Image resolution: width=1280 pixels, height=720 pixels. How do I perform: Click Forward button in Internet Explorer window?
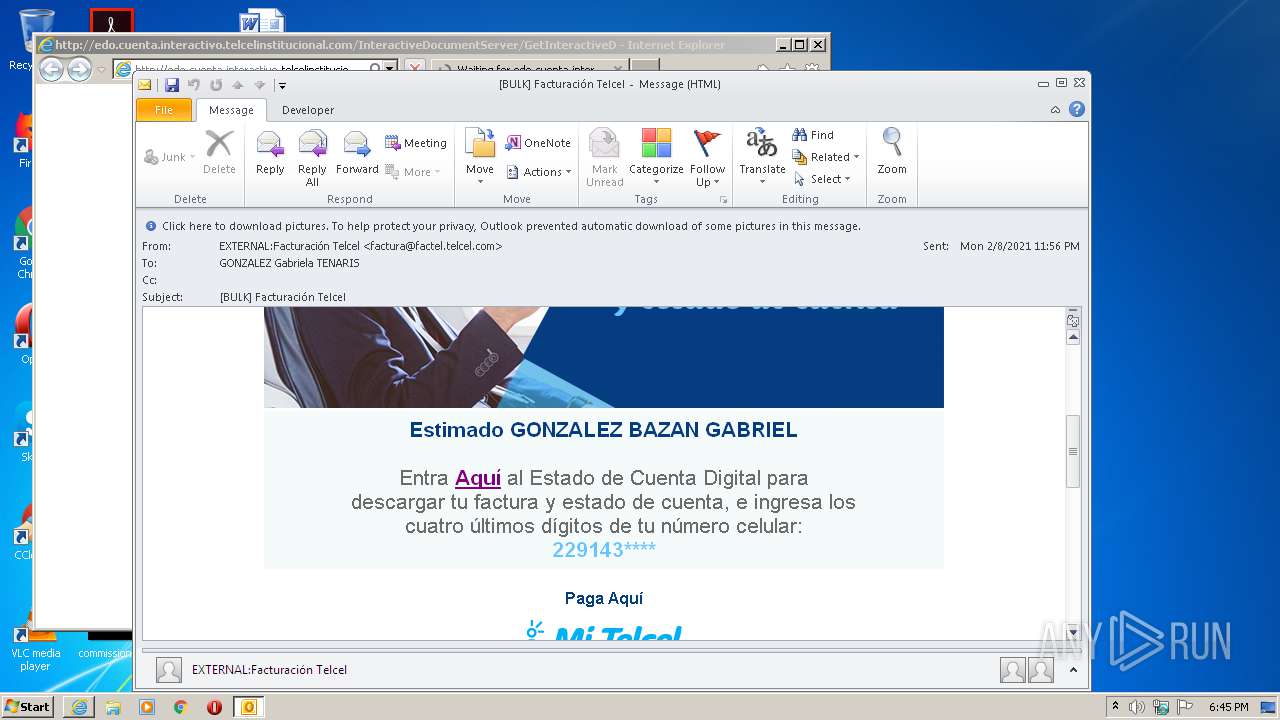pyautogui.click(x=79, y=69)
